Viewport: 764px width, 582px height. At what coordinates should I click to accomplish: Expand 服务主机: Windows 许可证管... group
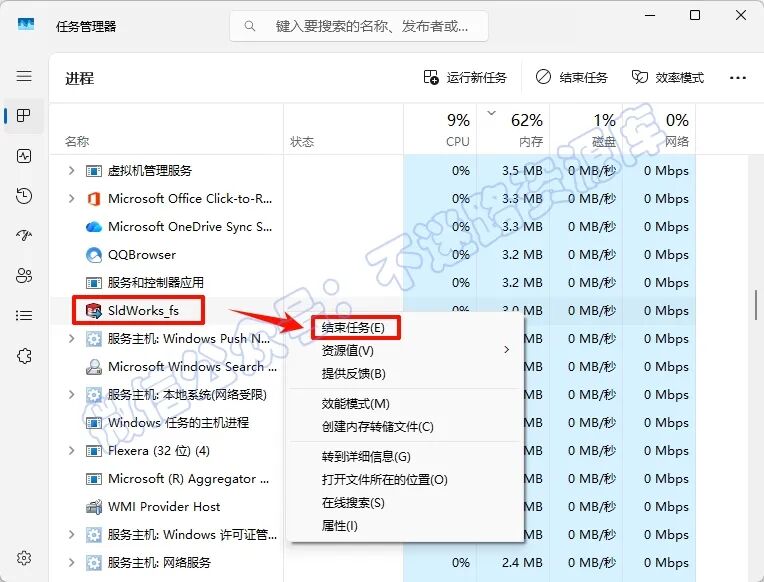click(x=72, y=534)
